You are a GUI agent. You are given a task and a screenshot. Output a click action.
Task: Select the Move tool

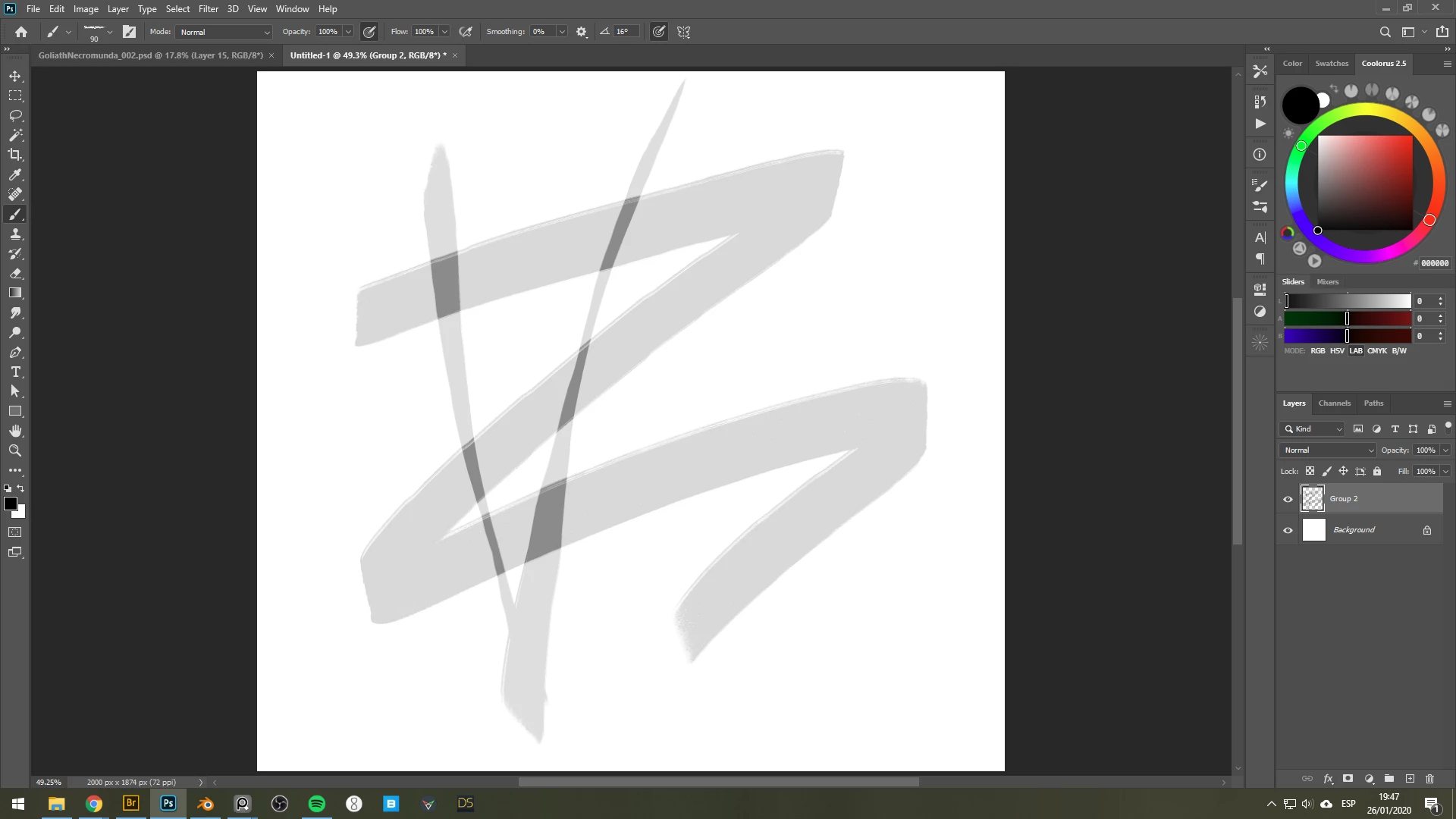click(15, 77)
